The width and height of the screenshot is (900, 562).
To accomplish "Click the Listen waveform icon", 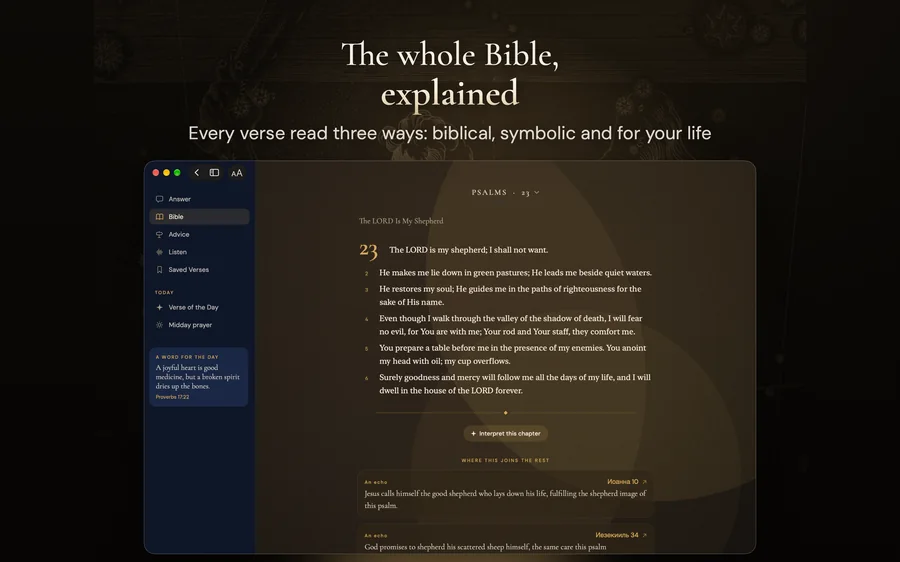I will coord(160,252).
